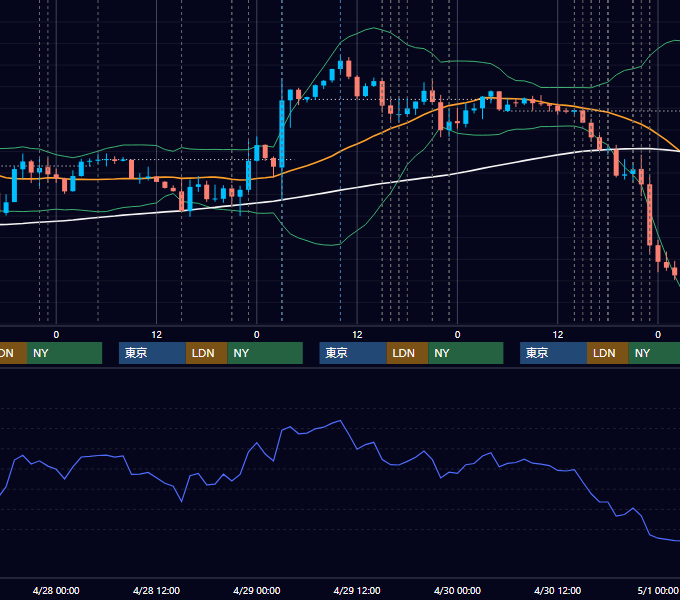The height and width of the screenshot is (600, 680).
Task: Click hour label "12" above the 4/28 東京 bar
Action: point(157,335)
